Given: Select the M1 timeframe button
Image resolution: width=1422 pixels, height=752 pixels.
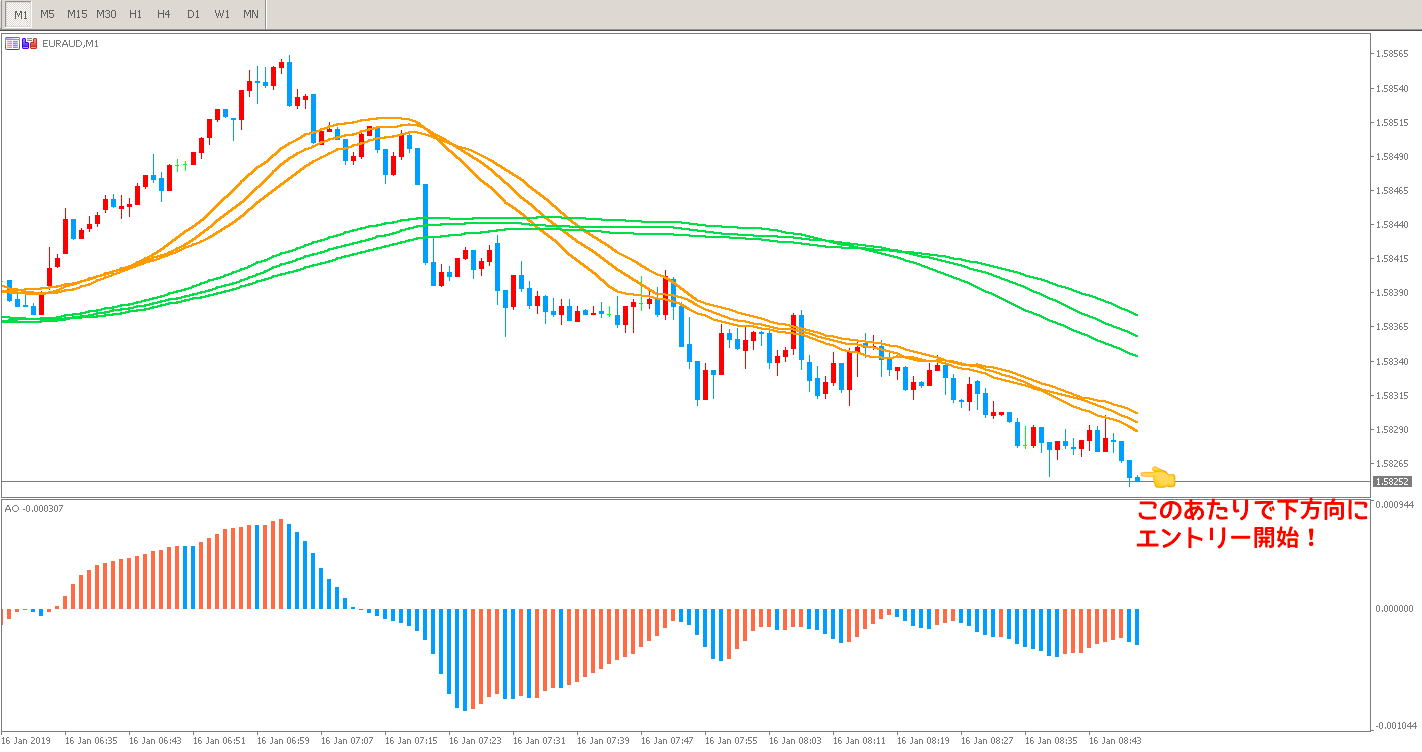Looking at the screenshot, I should tap(20, 14).
